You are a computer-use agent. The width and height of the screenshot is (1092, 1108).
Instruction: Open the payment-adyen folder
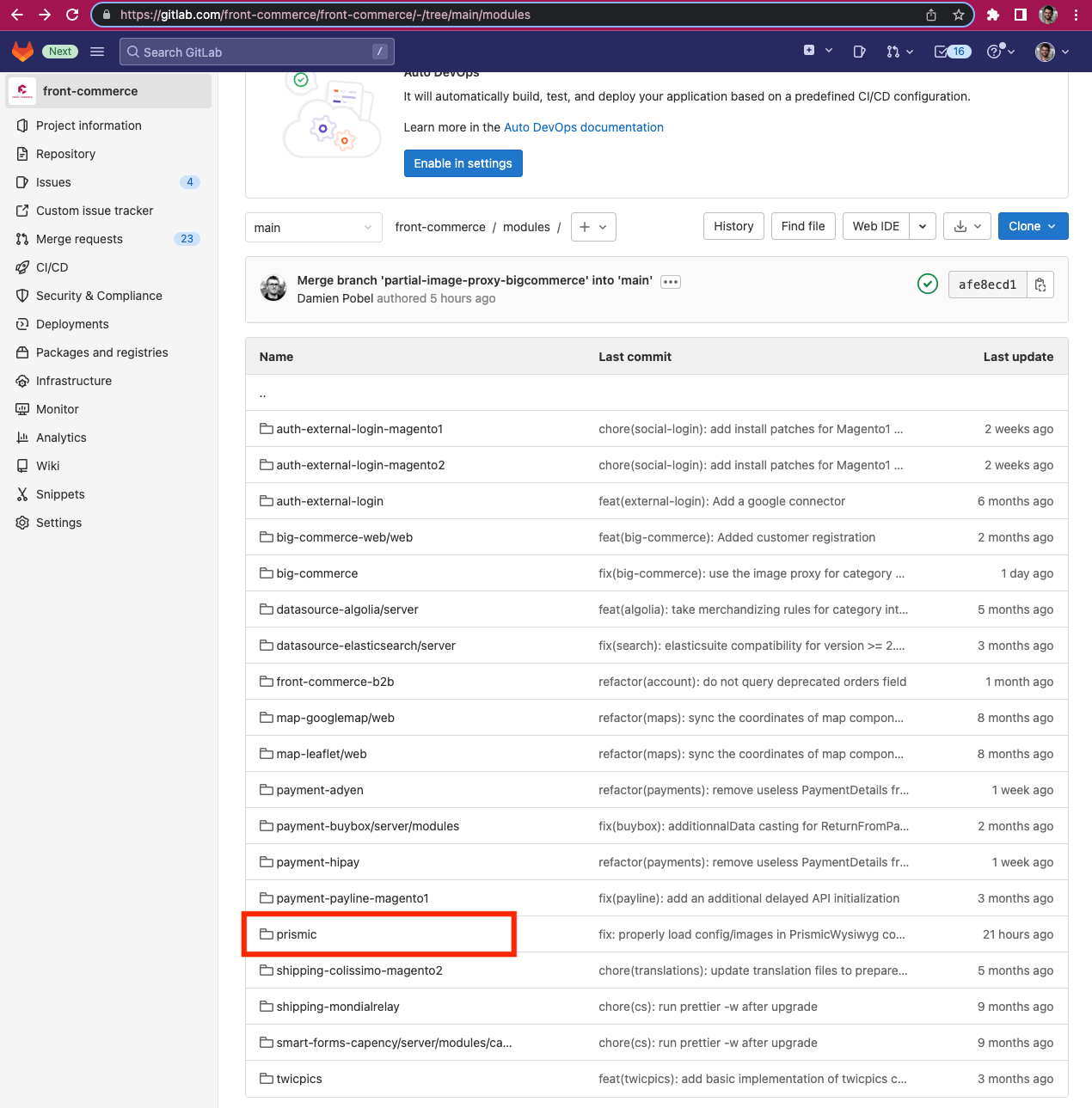coord(320,790)
